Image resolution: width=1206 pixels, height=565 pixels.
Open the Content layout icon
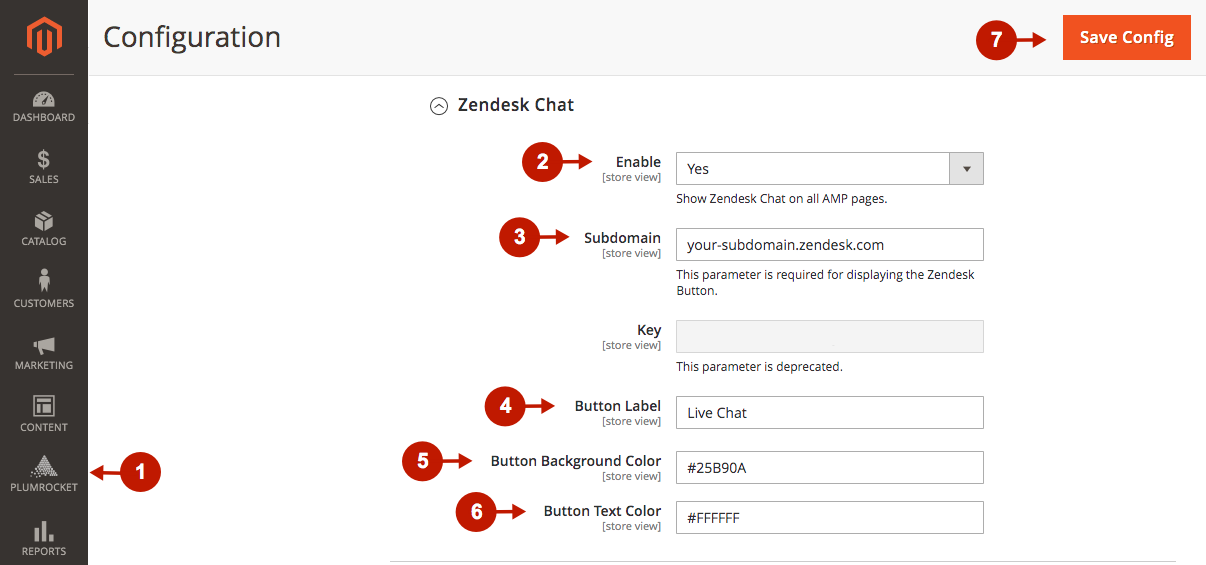[x=44, y=406]
